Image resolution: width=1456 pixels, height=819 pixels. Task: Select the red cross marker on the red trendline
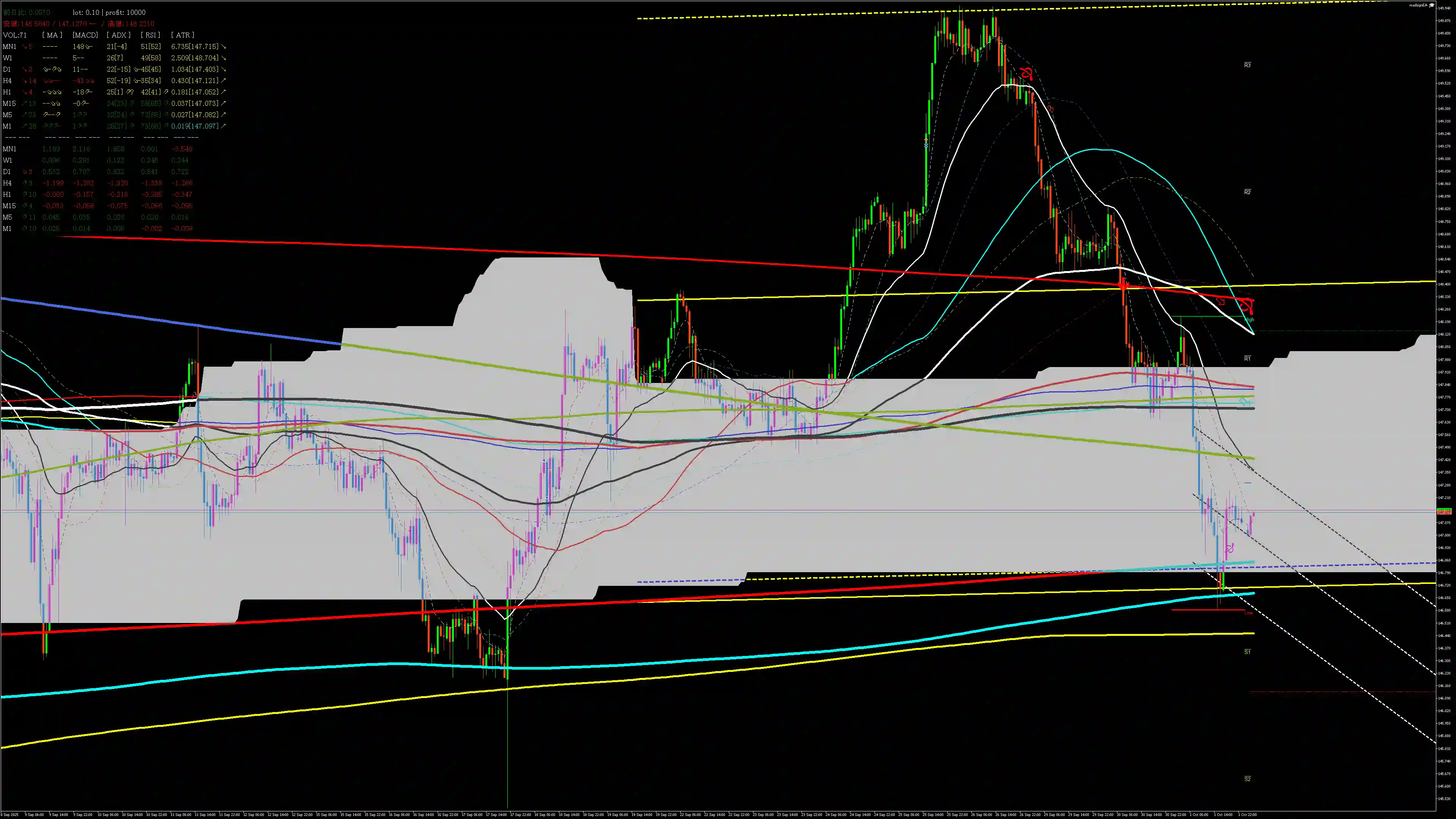click(1123, 286)
